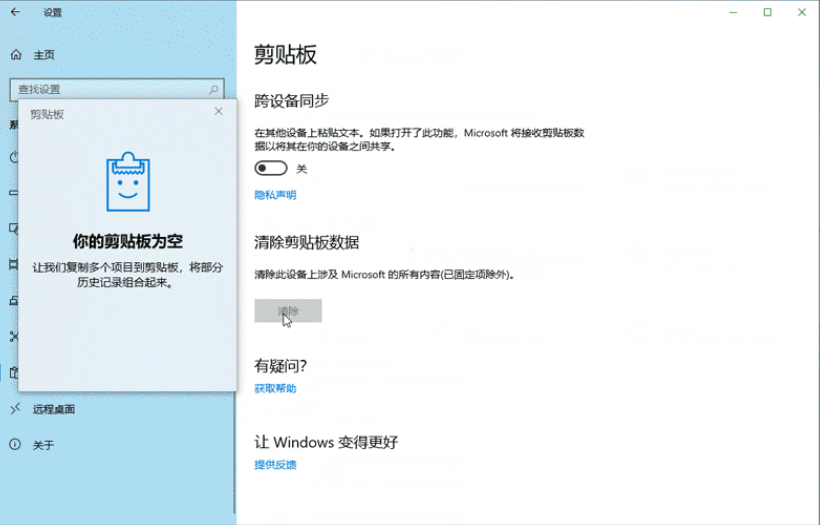Open the 隐私声明 privacy statement link
The height and width of the screenshot is (525, 820).
coord(275,195)
